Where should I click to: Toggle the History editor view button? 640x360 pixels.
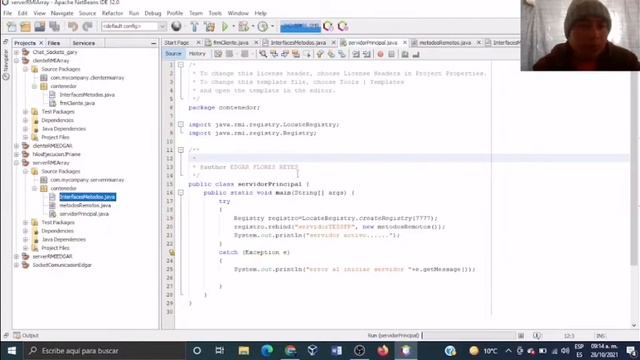point(197,54)
